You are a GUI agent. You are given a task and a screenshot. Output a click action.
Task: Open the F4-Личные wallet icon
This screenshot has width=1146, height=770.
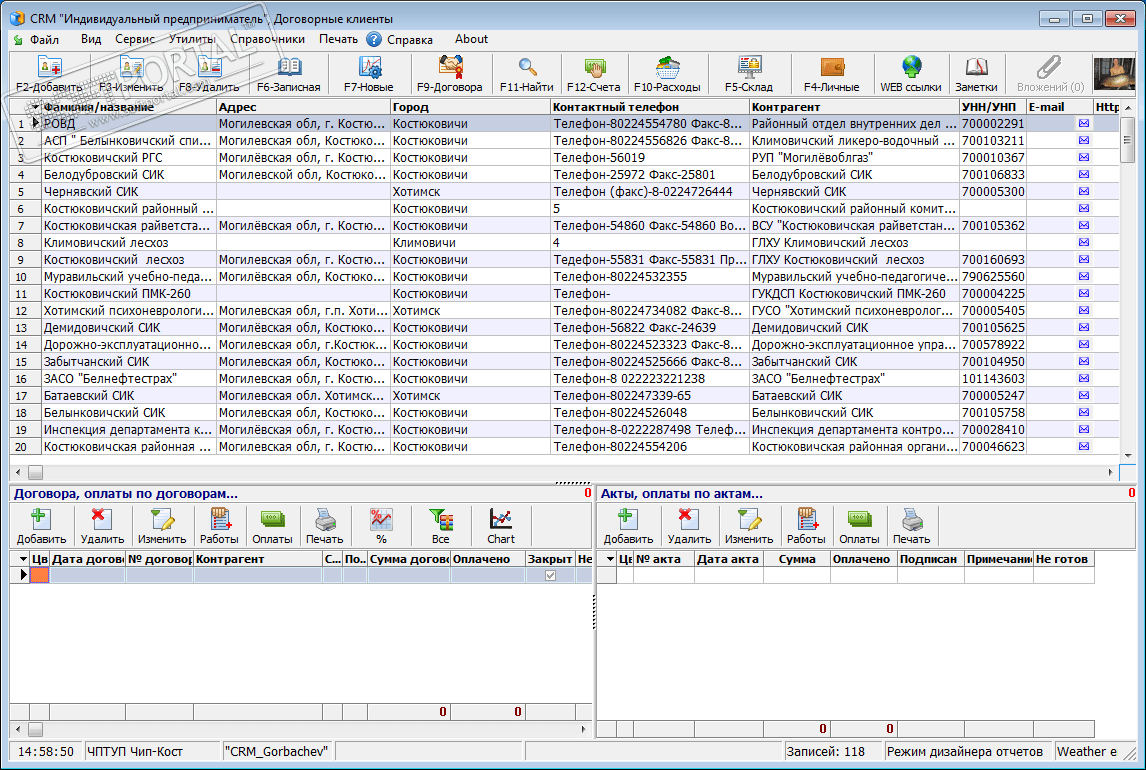832,67
